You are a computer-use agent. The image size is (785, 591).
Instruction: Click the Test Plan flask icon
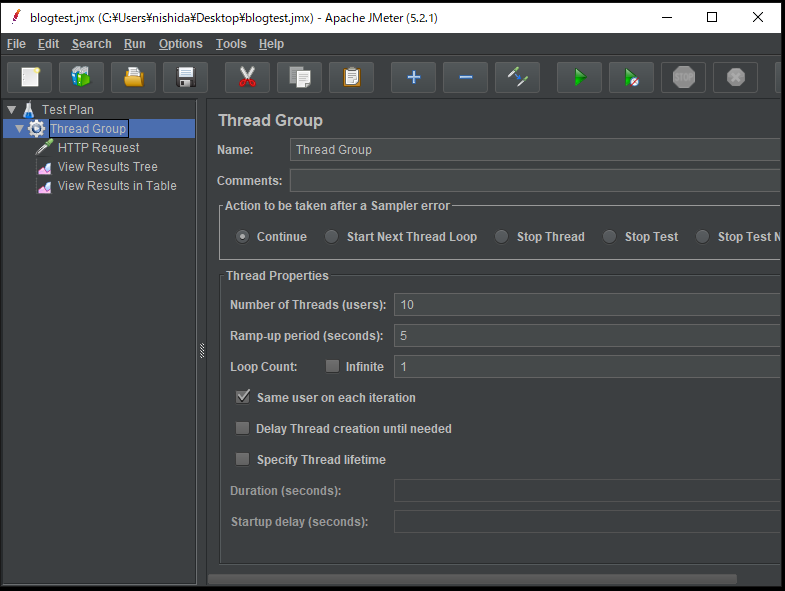click(29, 109)
